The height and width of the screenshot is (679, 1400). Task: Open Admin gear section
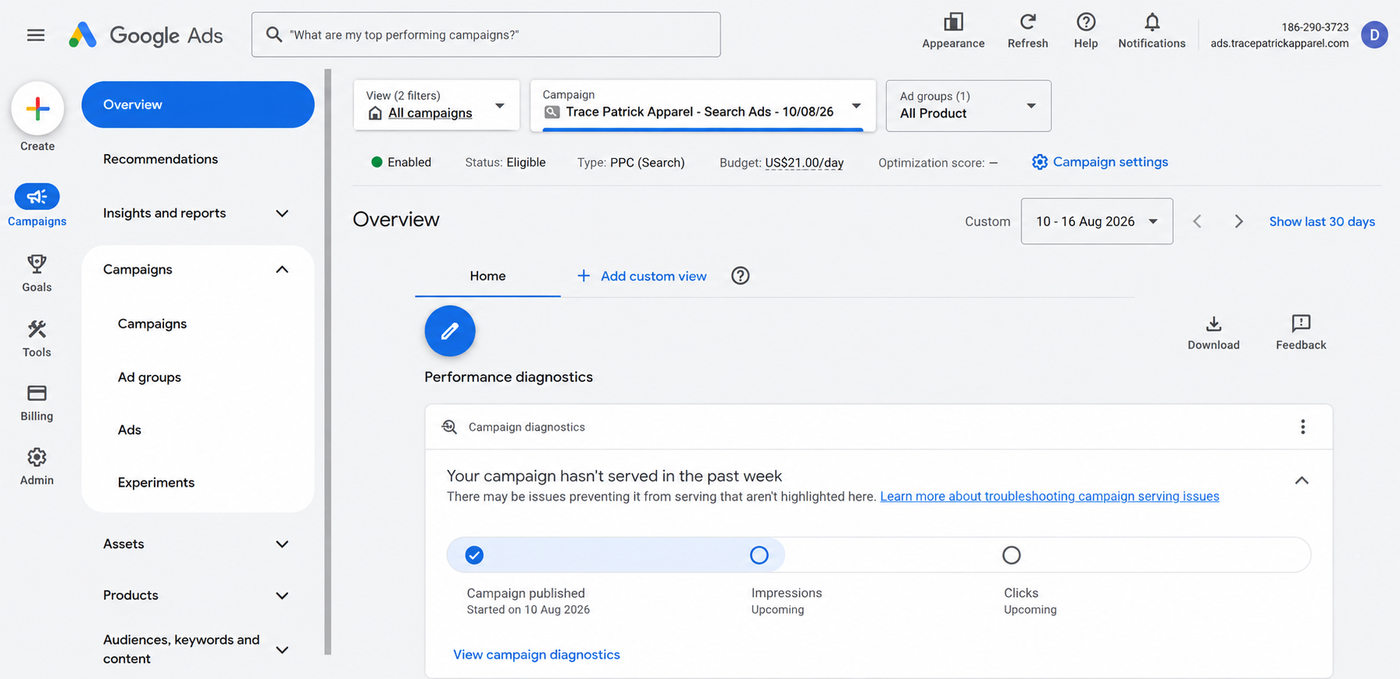37,466
